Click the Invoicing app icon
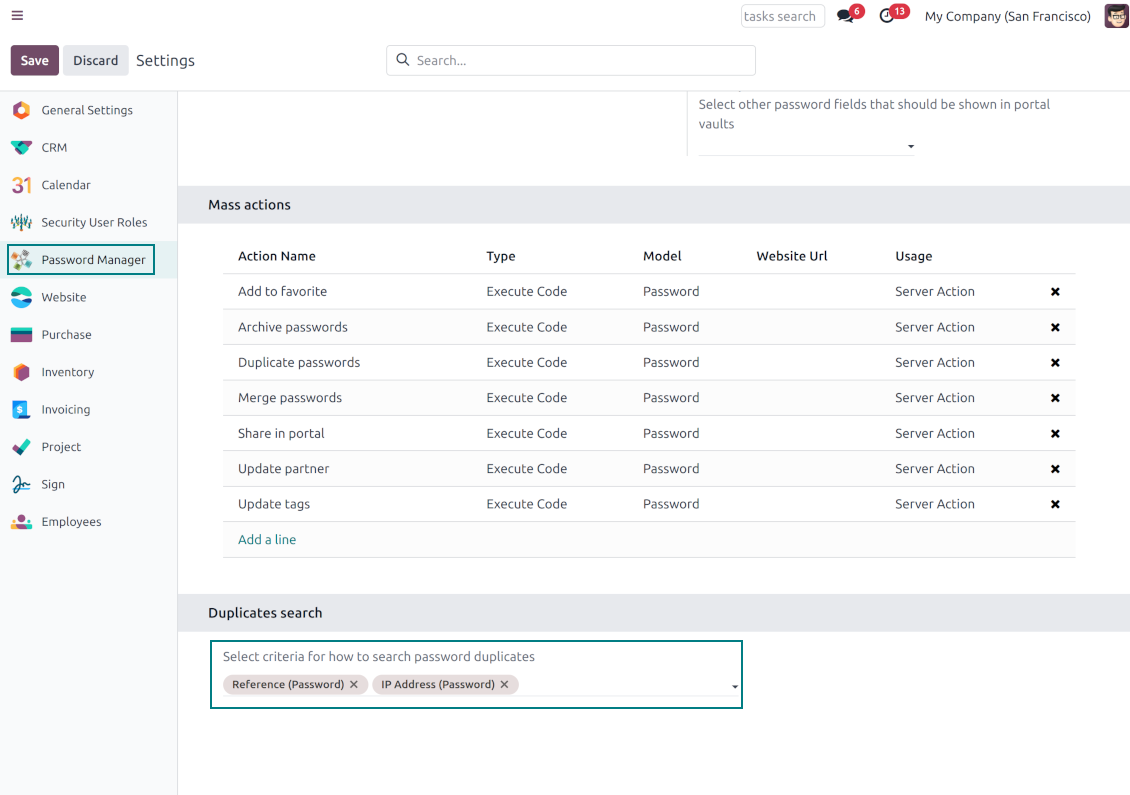 point(22,409)
